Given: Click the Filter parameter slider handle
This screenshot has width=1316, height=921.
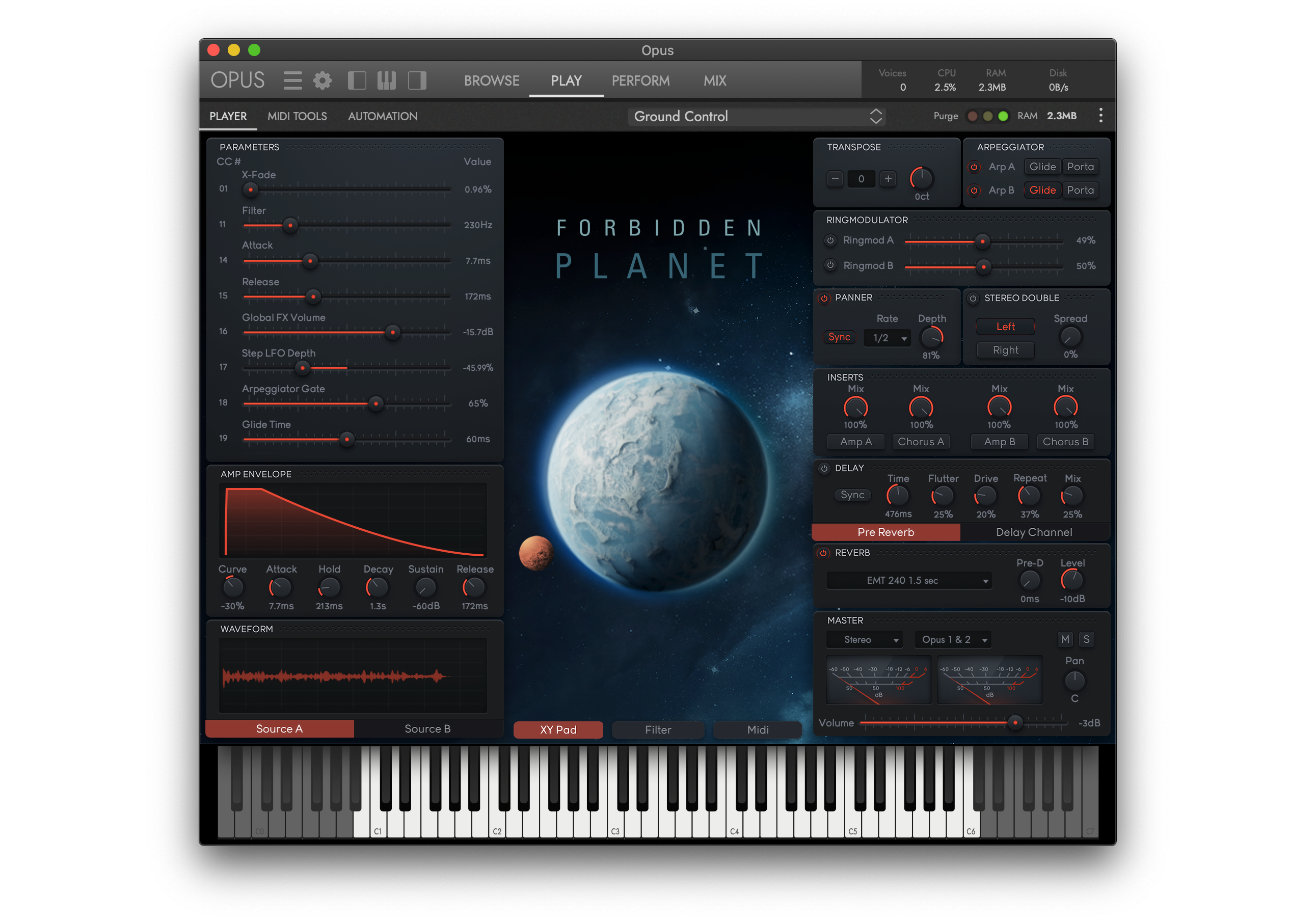Looking at the screenshot, I should coord(290,225).
